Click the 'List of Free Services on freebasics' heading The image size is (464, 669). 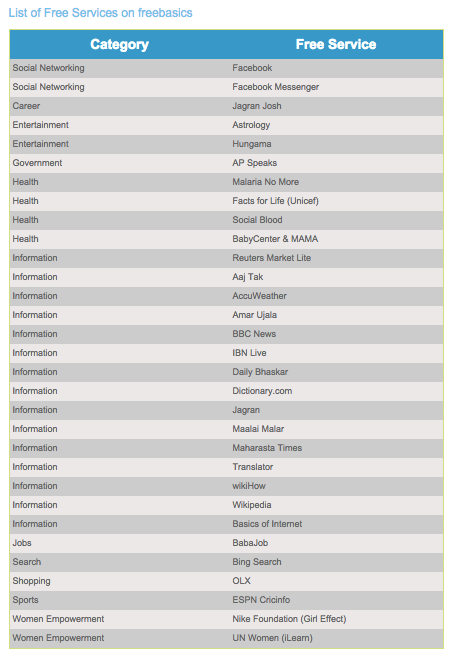100,13
